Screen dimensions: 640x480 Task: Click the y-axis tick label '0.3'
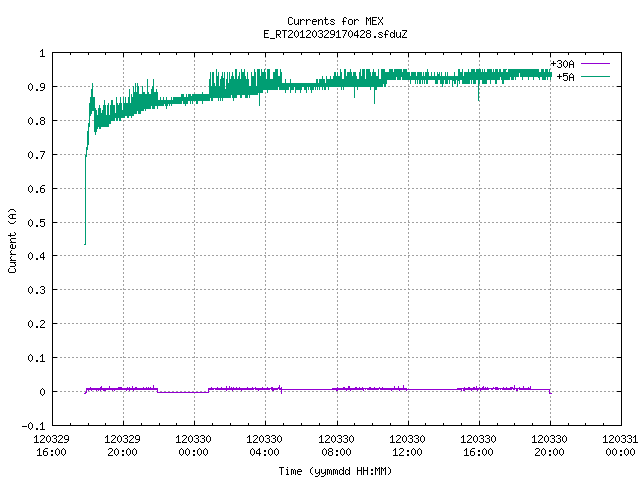pos(36,290)
